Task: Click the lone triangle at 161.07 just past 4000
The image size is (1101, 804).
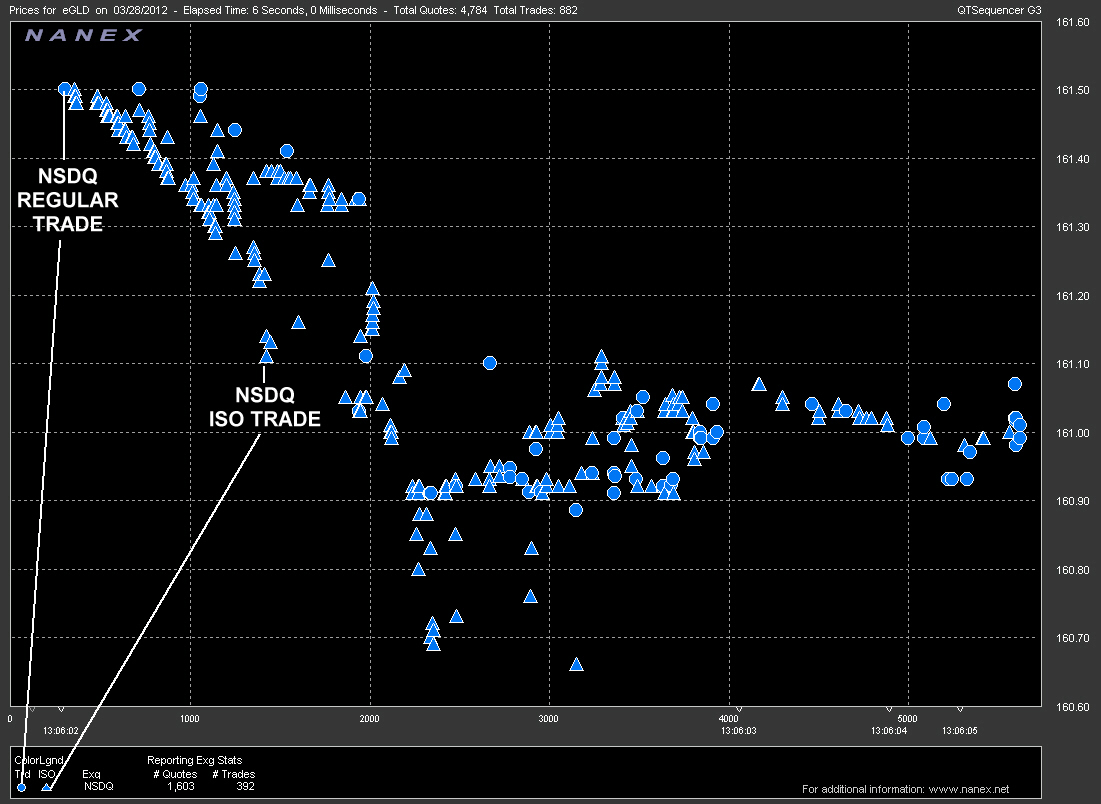Action: click(x=758, y=384)
